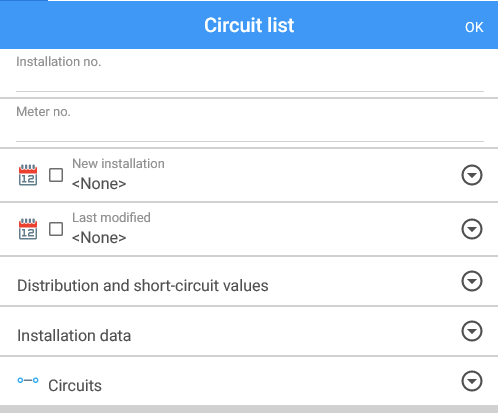This screenshot has height=413, width=498.
Task: Expand Distribution and short-circuit values section
Action: point(472,281)
